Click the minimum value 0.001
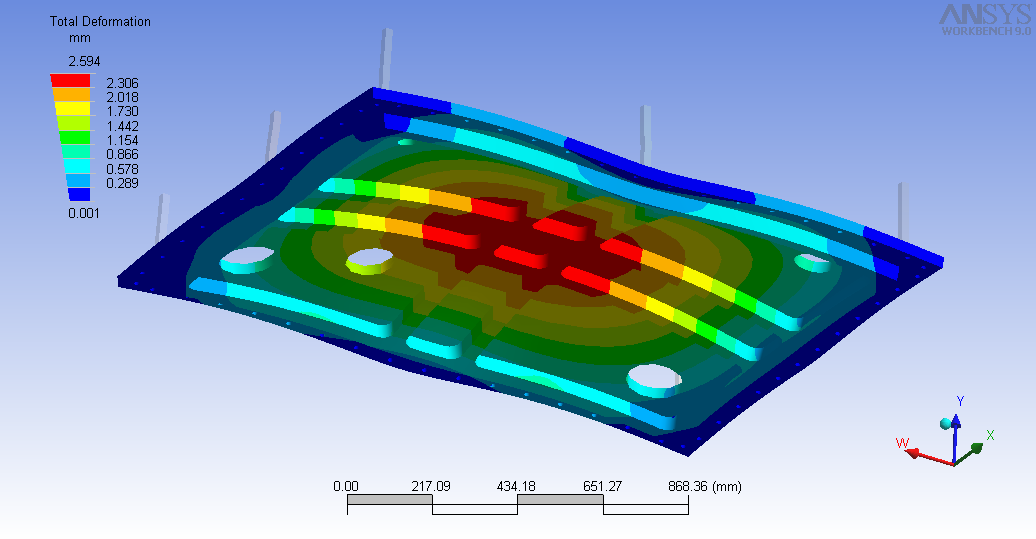Viewport: 1036px width, 539px height. point(84,213)
